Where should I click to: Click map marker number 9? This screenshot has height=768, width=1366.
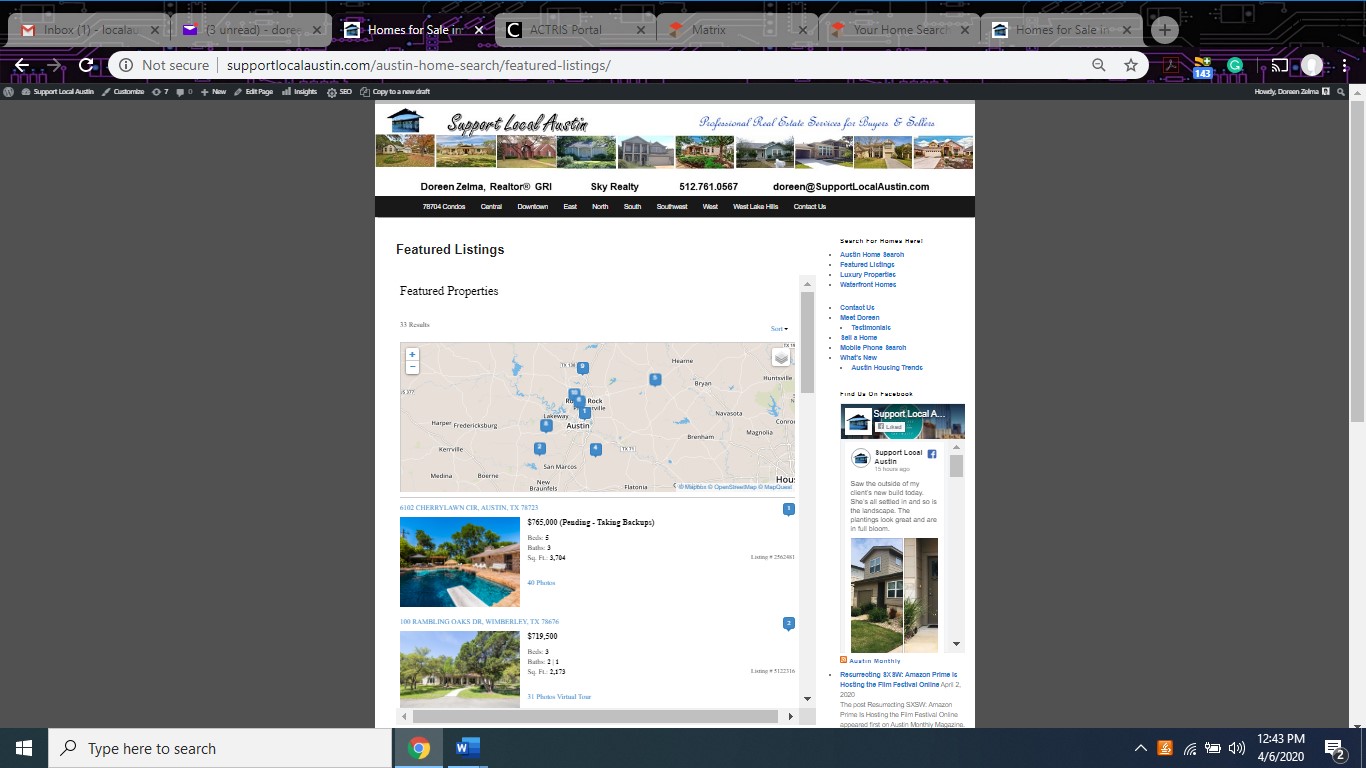coord(583,368)
